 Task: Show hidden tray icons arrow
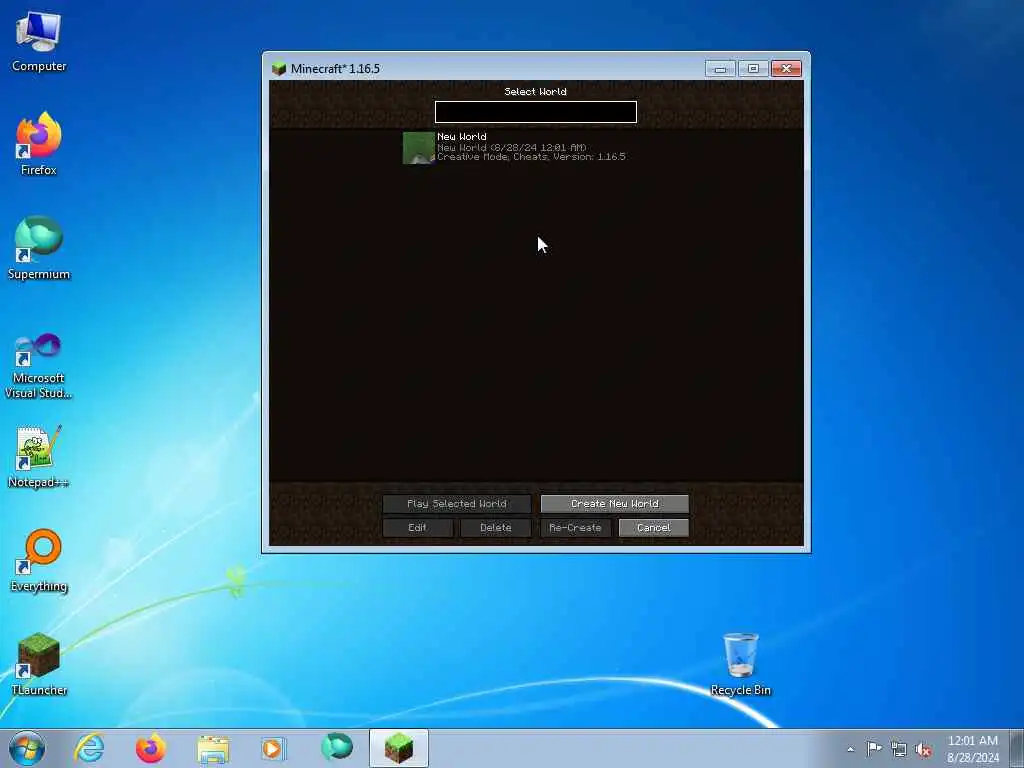pos(850,749)
